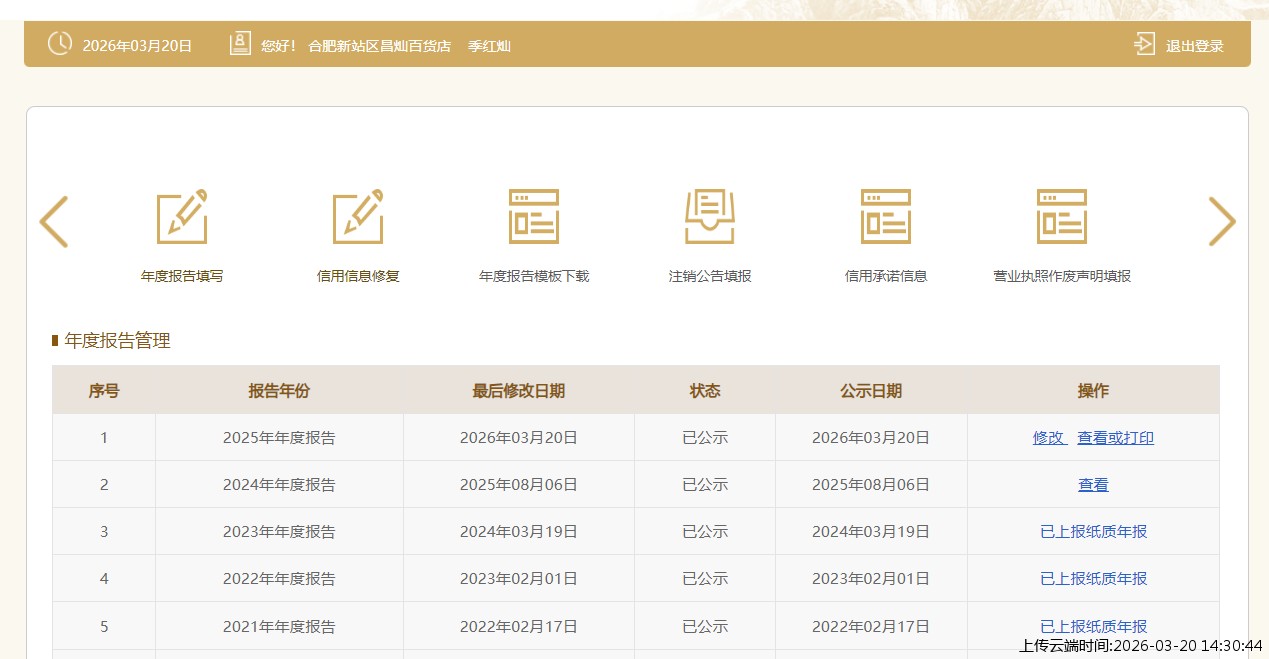Image resolution: width=1269 pixels, height=659 pixels.
Task: Click the 信用信息修复 pencil icon
Action: 358,217
